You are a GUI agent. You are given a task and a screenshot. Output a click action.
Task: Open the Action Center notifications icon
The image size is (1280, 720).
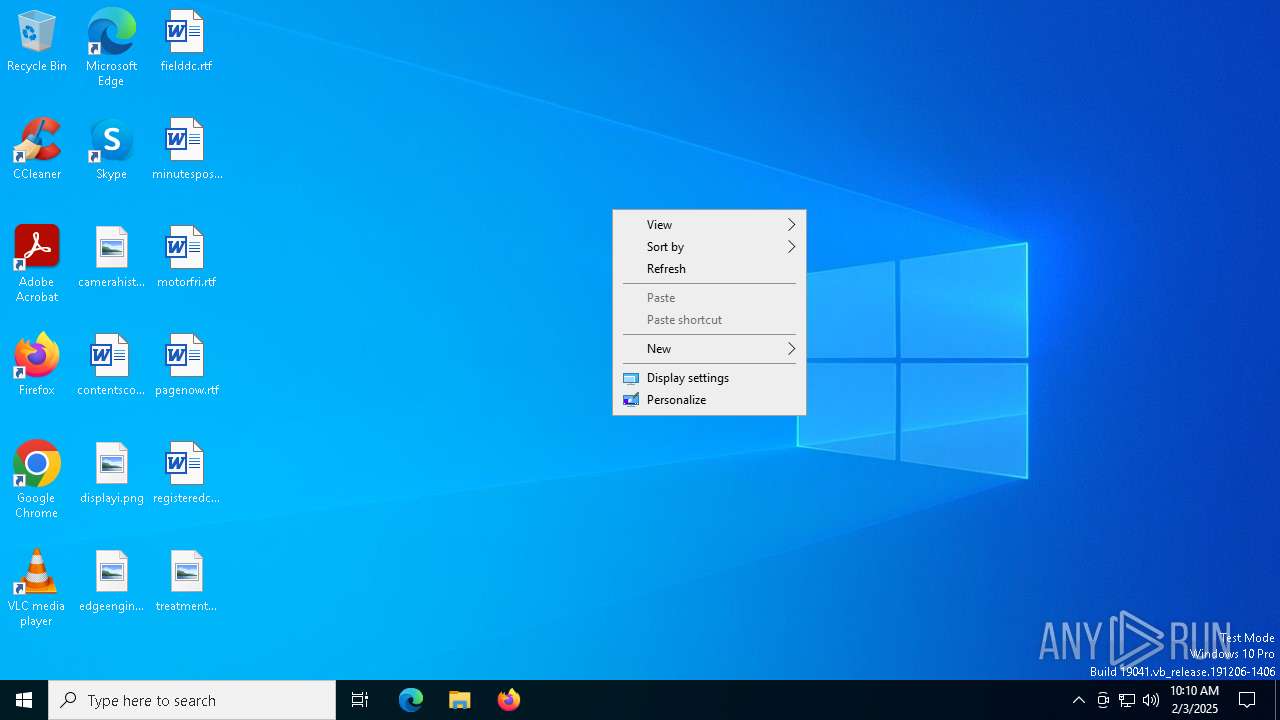pyautogui.click(x=1247, y=700)
